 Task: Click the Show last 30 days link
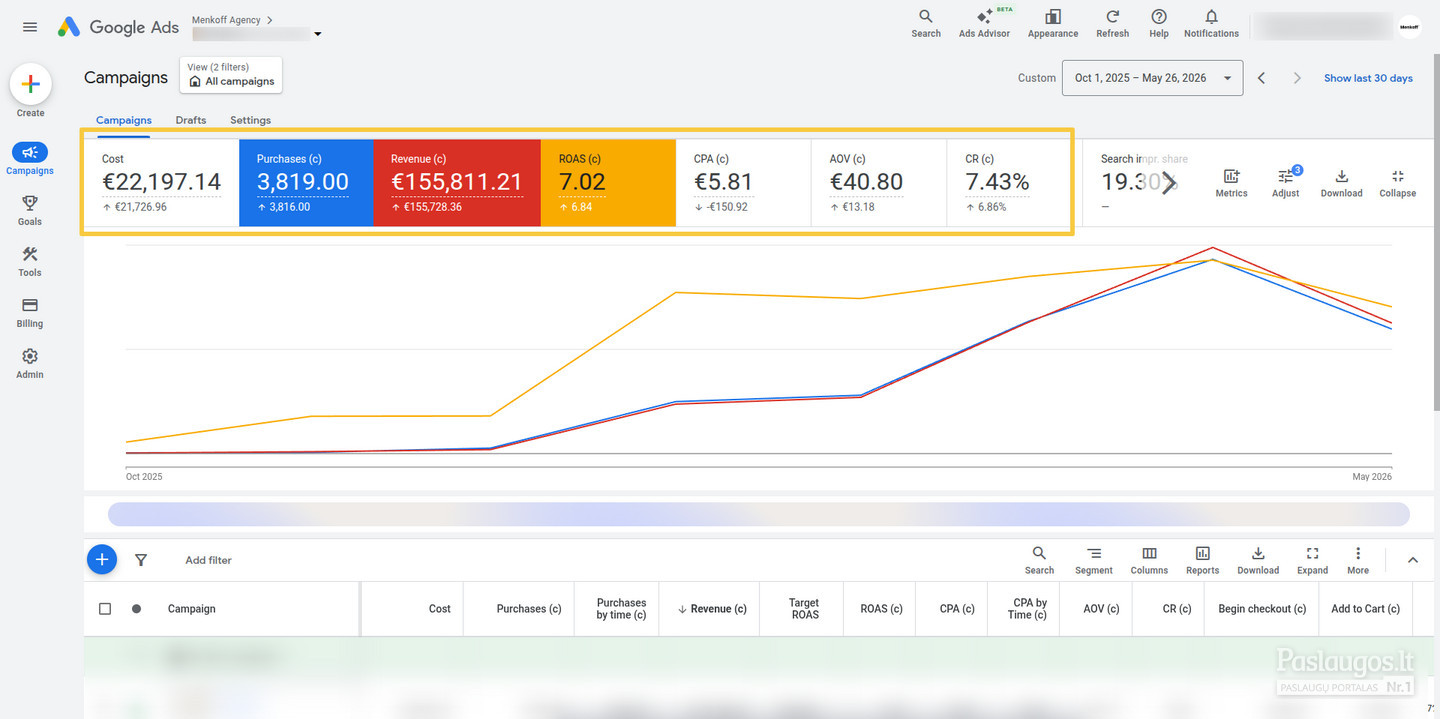[x=1368, y=78]
